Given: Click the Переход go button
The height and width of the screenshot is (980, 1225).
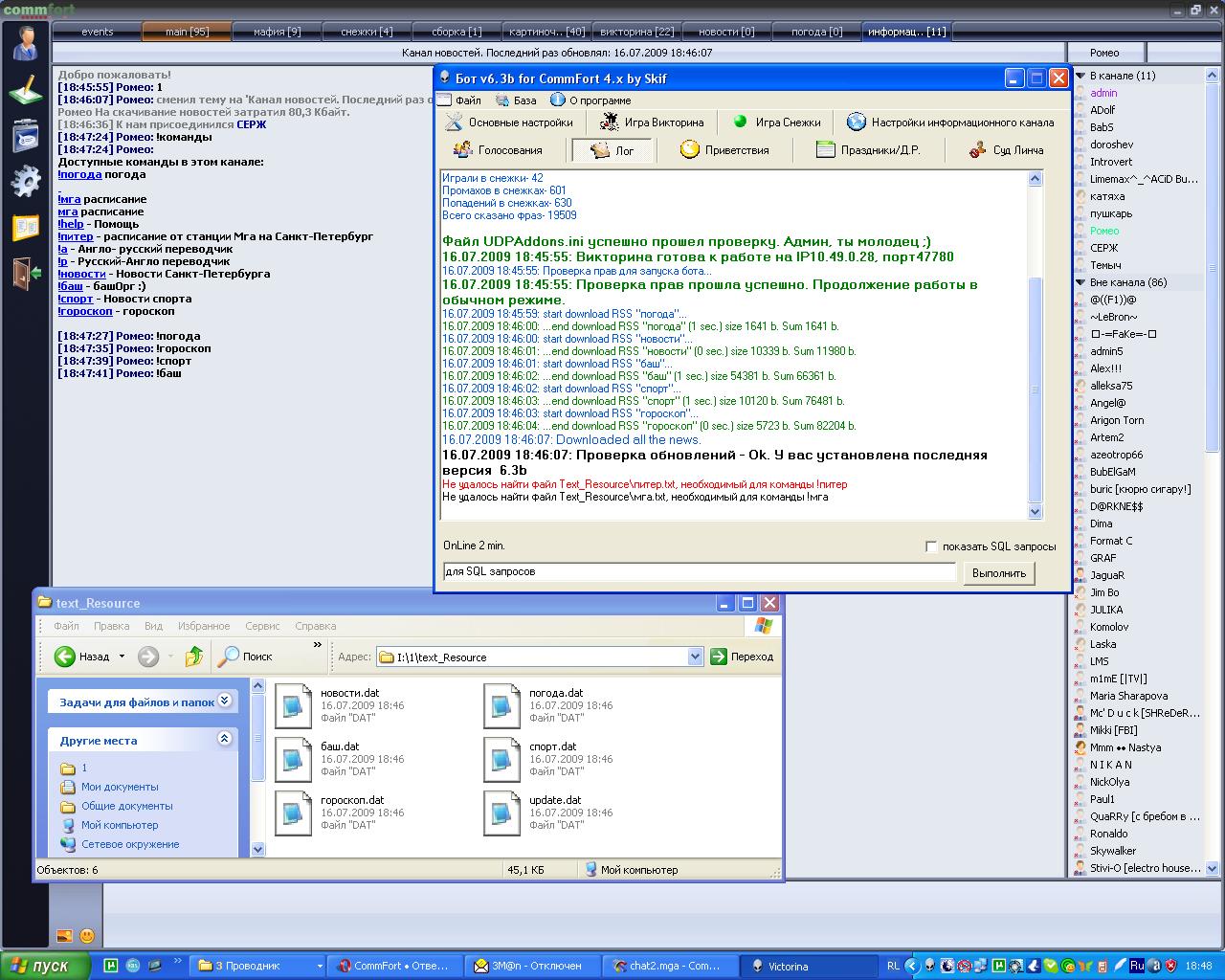Looking at the screenshot, I should [742, 657].
